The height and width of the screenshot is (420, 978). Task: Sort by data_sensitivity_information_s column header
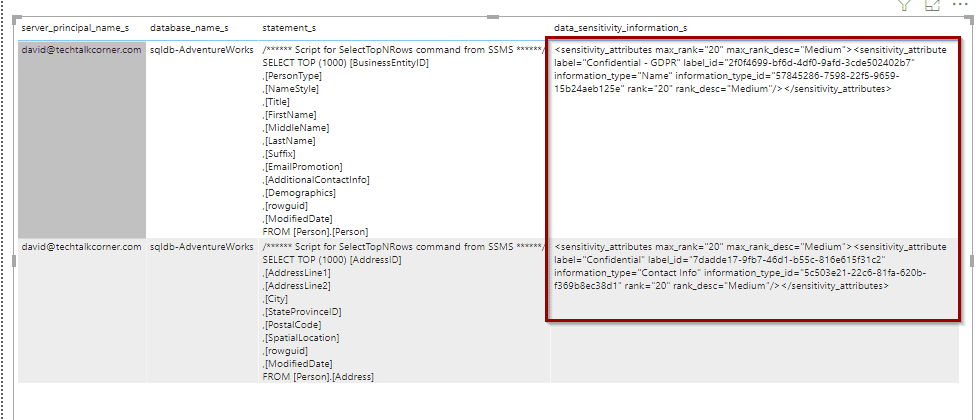(621, 28)
